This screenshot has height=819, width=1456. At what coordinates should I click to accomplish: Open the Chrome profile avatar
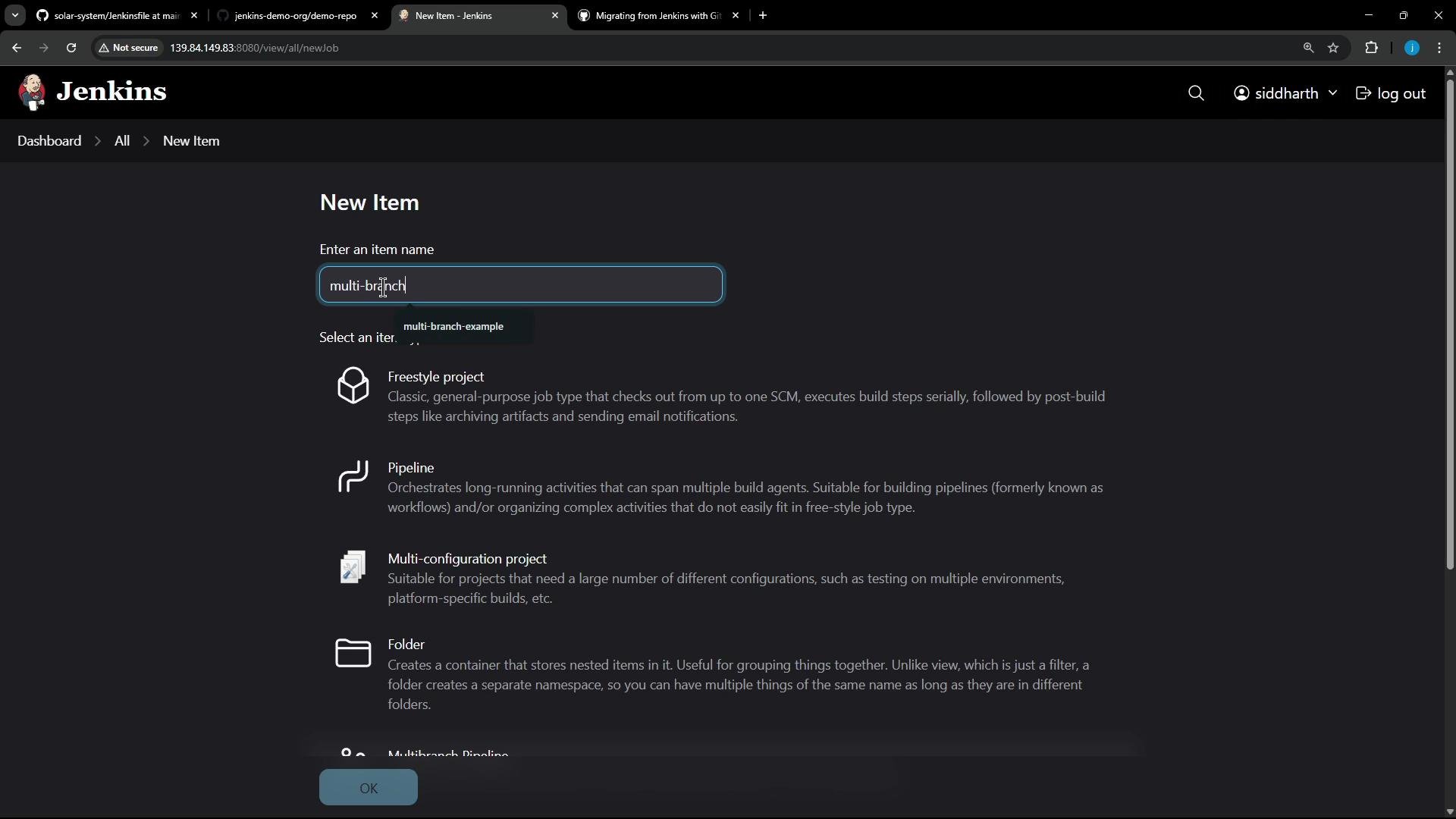(1412, 48)
